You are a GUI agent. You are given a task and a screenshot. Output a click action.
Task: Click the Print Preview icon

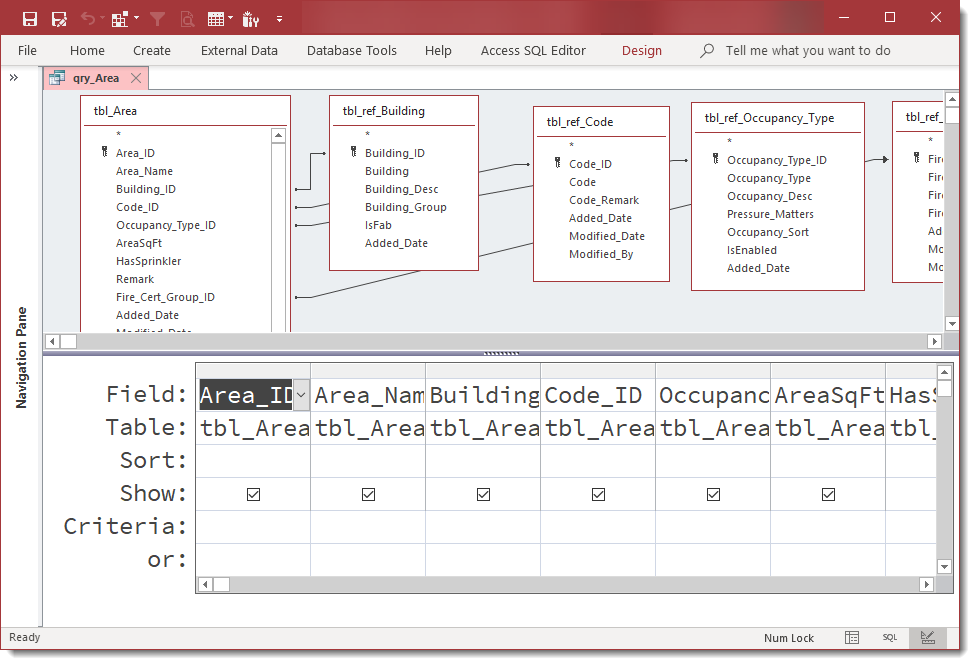click(187, 19)
